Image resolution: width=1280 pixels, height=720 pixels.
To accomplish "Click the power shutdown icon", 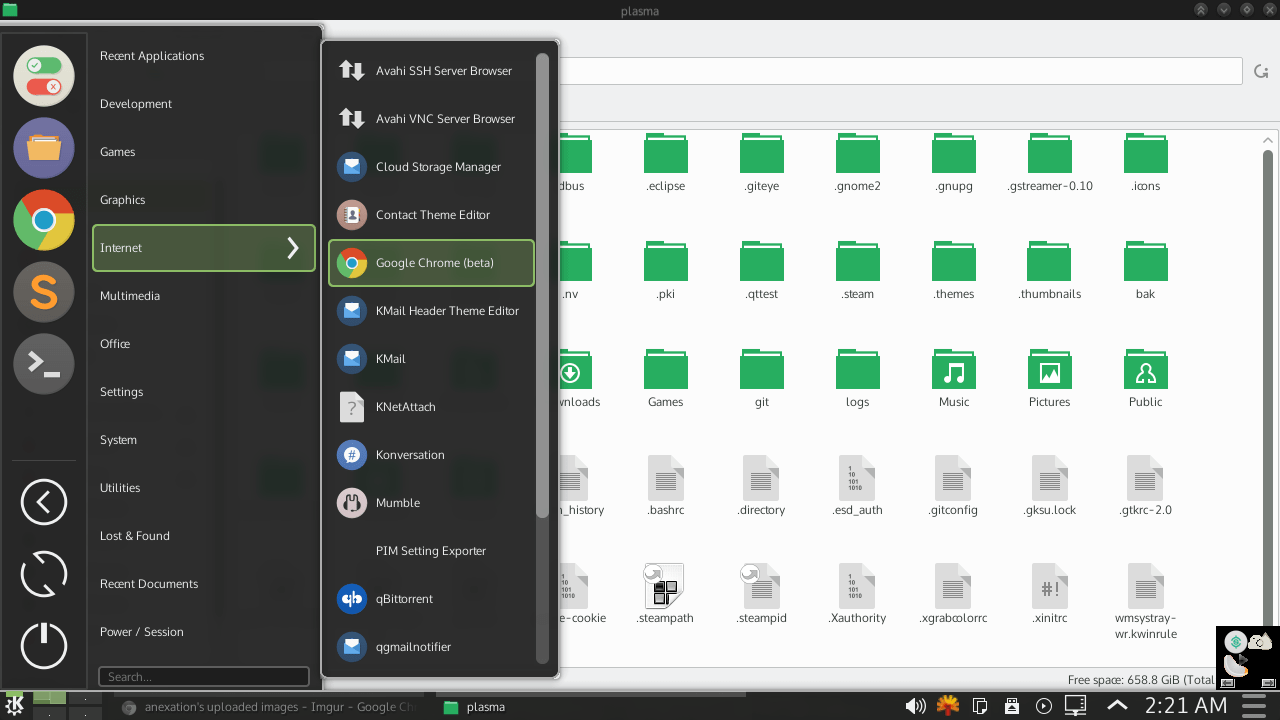I will [44, 646].
